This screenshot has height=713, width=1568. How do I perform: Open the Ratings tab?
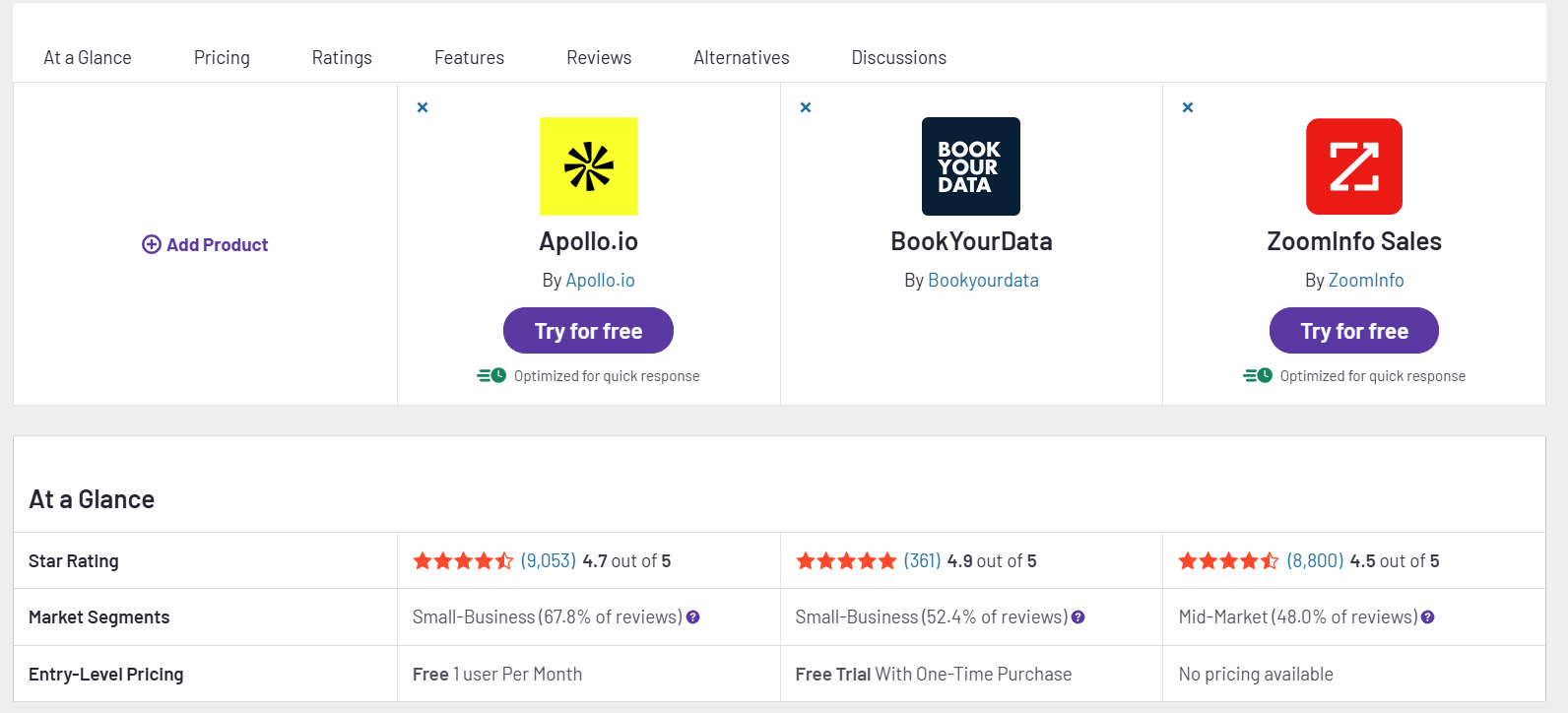[x=342, y=57]
